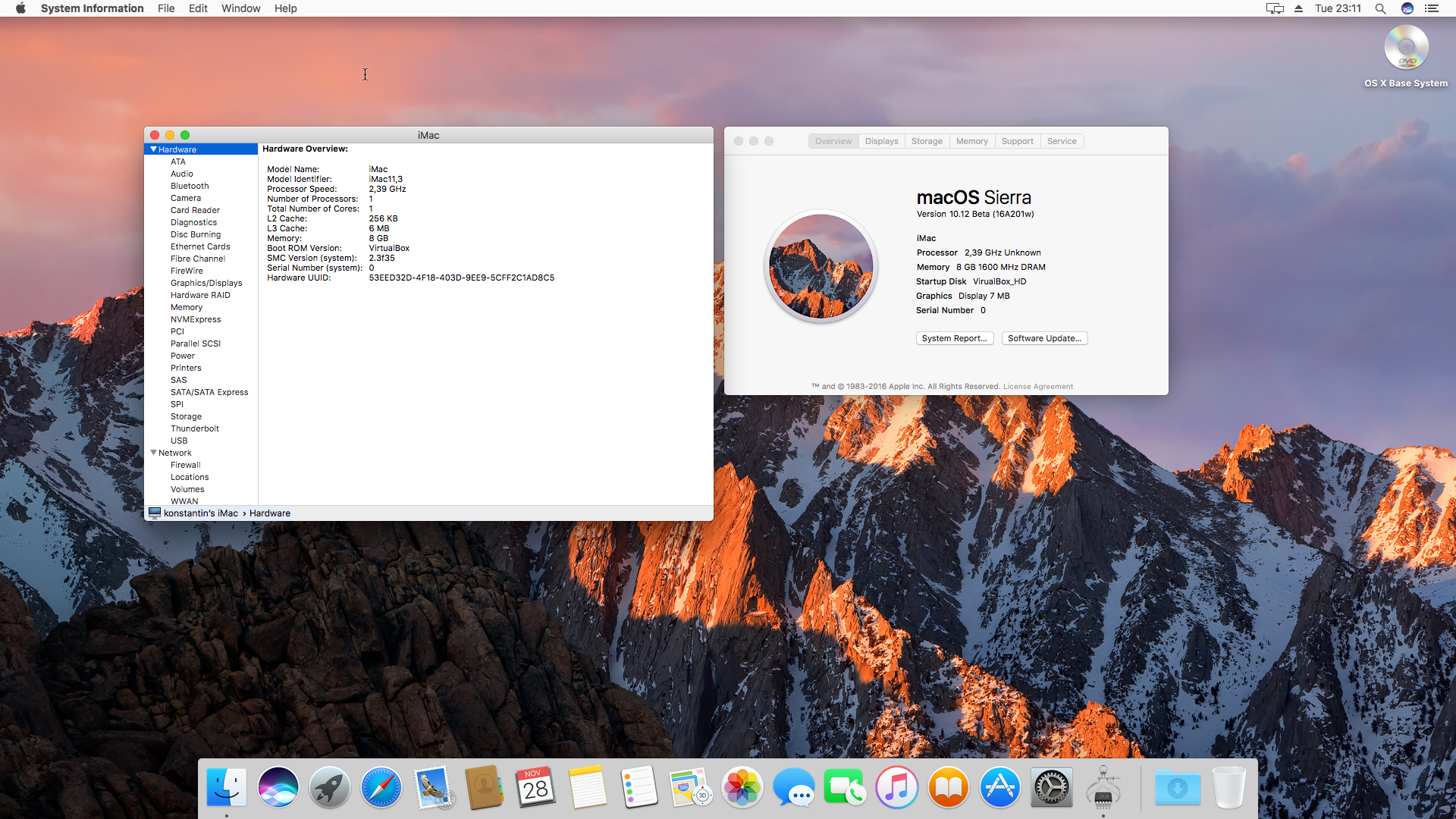The height and width of the screenshot is (819, 1456).
Task: Click the calendar icon showing November 28
Action: point(536,789)
